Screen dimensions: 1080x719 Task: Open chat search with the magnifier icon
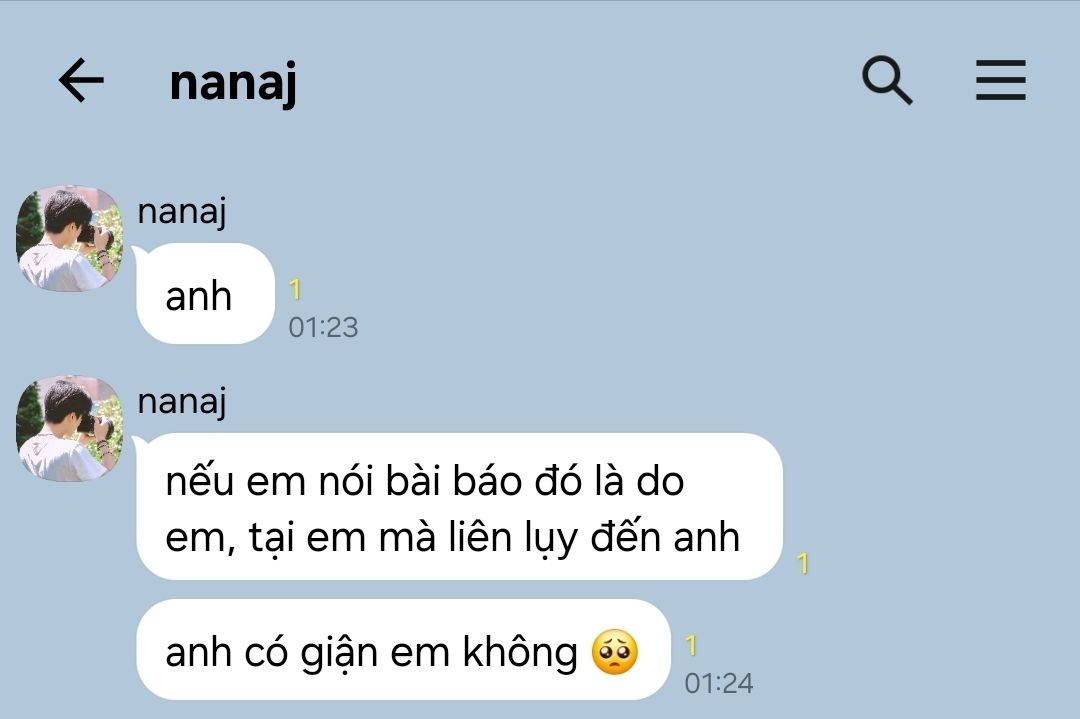887,81
